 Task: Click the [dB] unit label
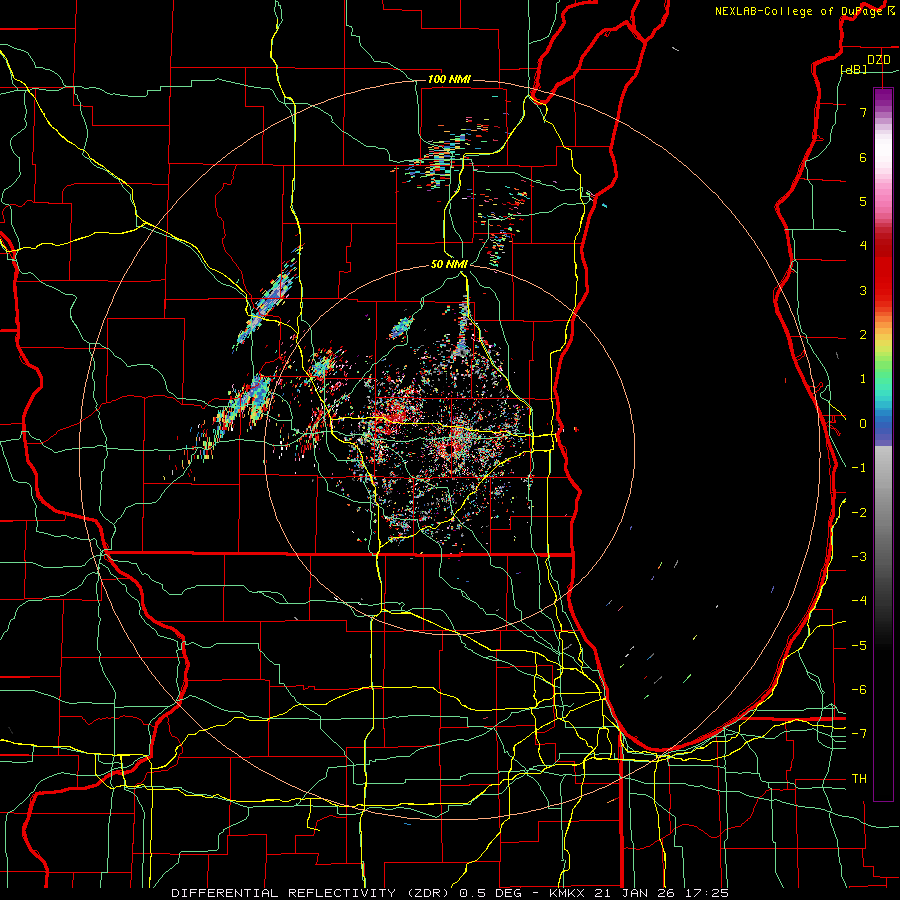click(854, 69)
